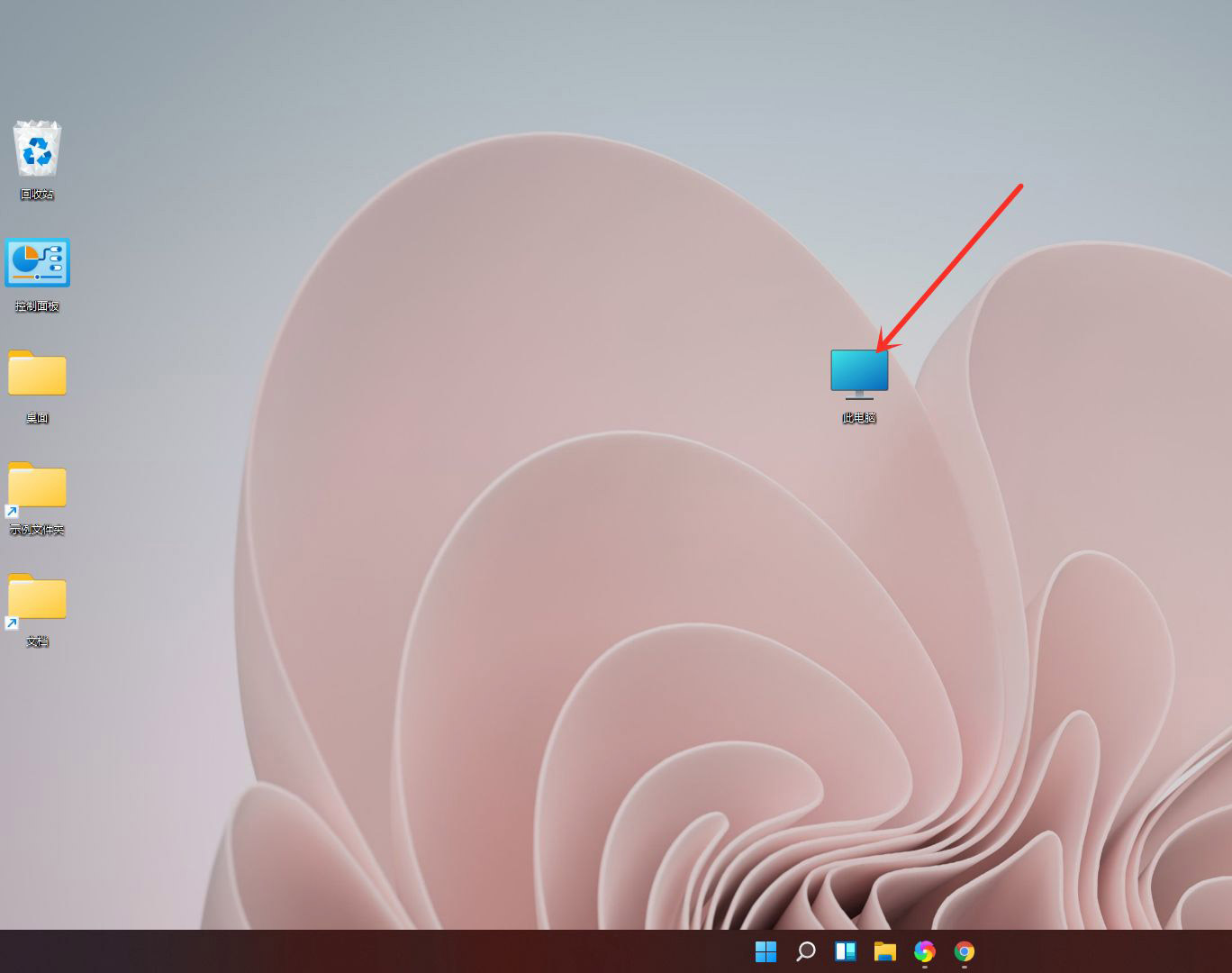
Task: Open the 桌面 folder icon
Action: 37,374
